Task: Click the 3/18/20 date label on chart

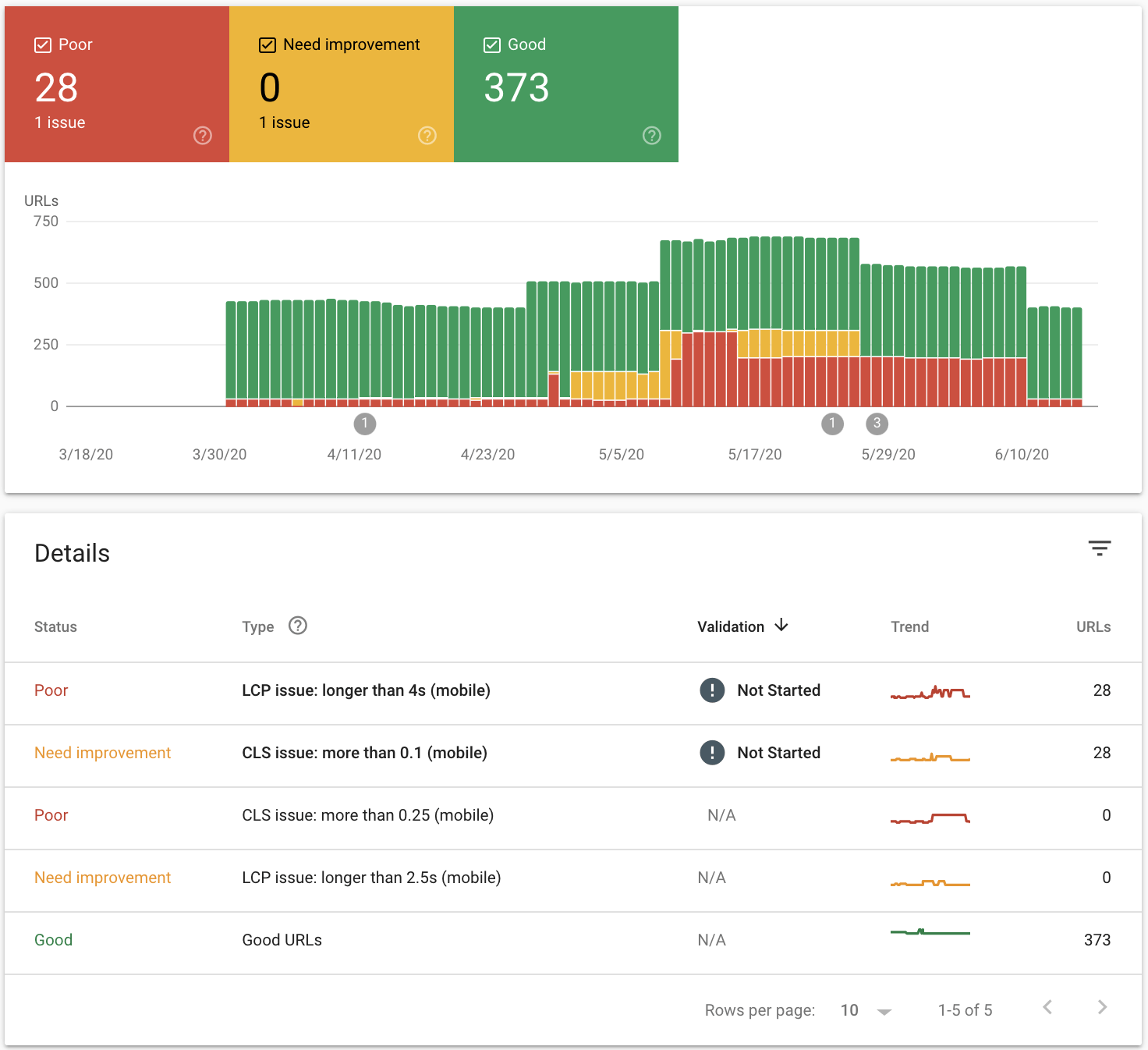Action: click(86, 454)
